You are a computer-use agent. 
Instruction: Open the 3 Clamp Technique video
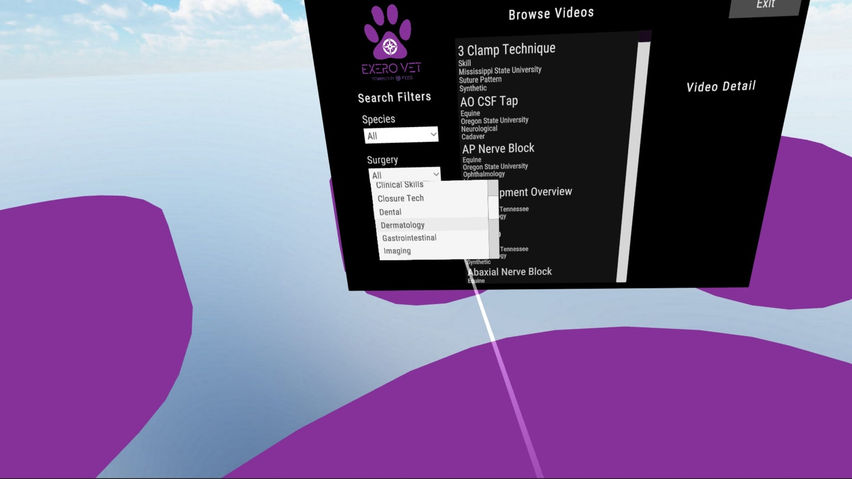pos(506,50)
